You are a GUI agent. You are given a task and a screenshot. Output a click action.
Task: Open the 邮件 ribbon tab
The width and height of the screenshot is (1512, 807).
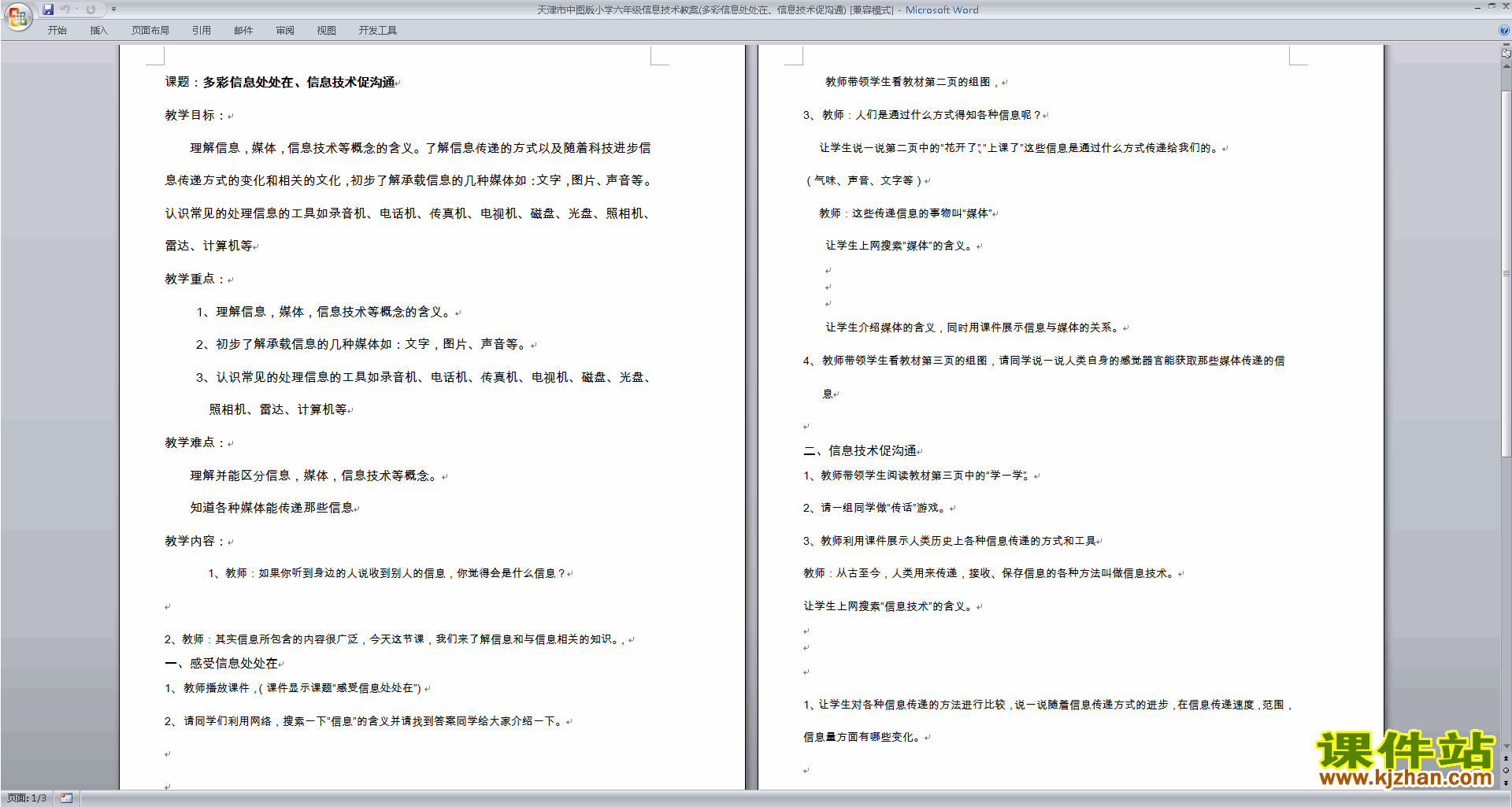243,31
